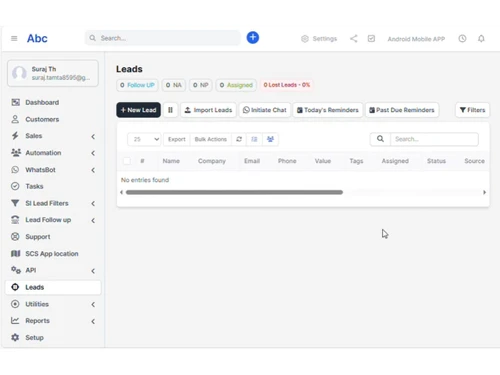Click the Follow UP status badge
The width and height of the screenshot is (500, 375).
(x=137, y=85)
